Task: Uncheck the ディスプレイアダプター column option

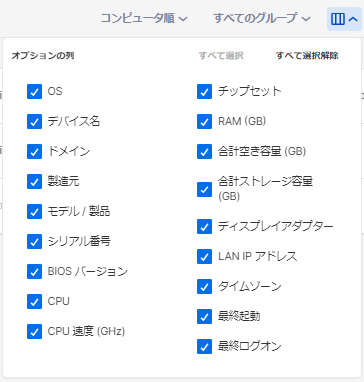Action: tap(204, 226)
